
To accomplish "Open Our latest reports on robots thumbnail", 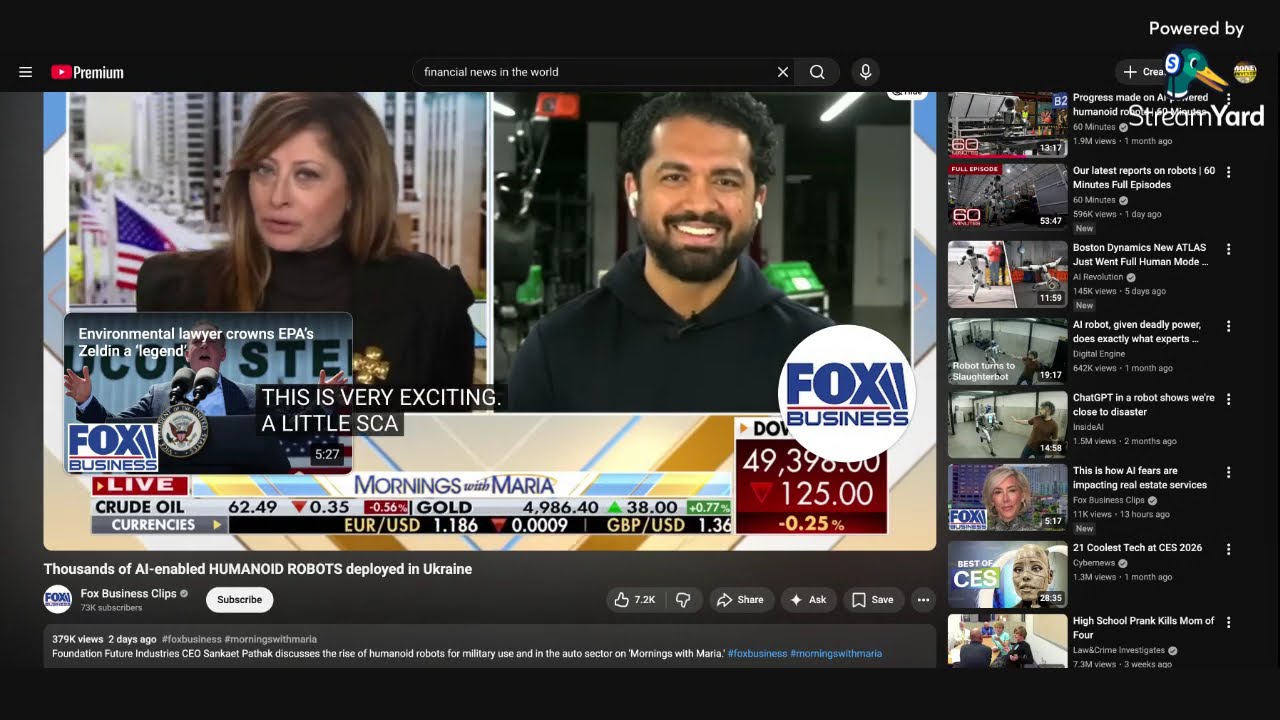I will click(1007, 197).
